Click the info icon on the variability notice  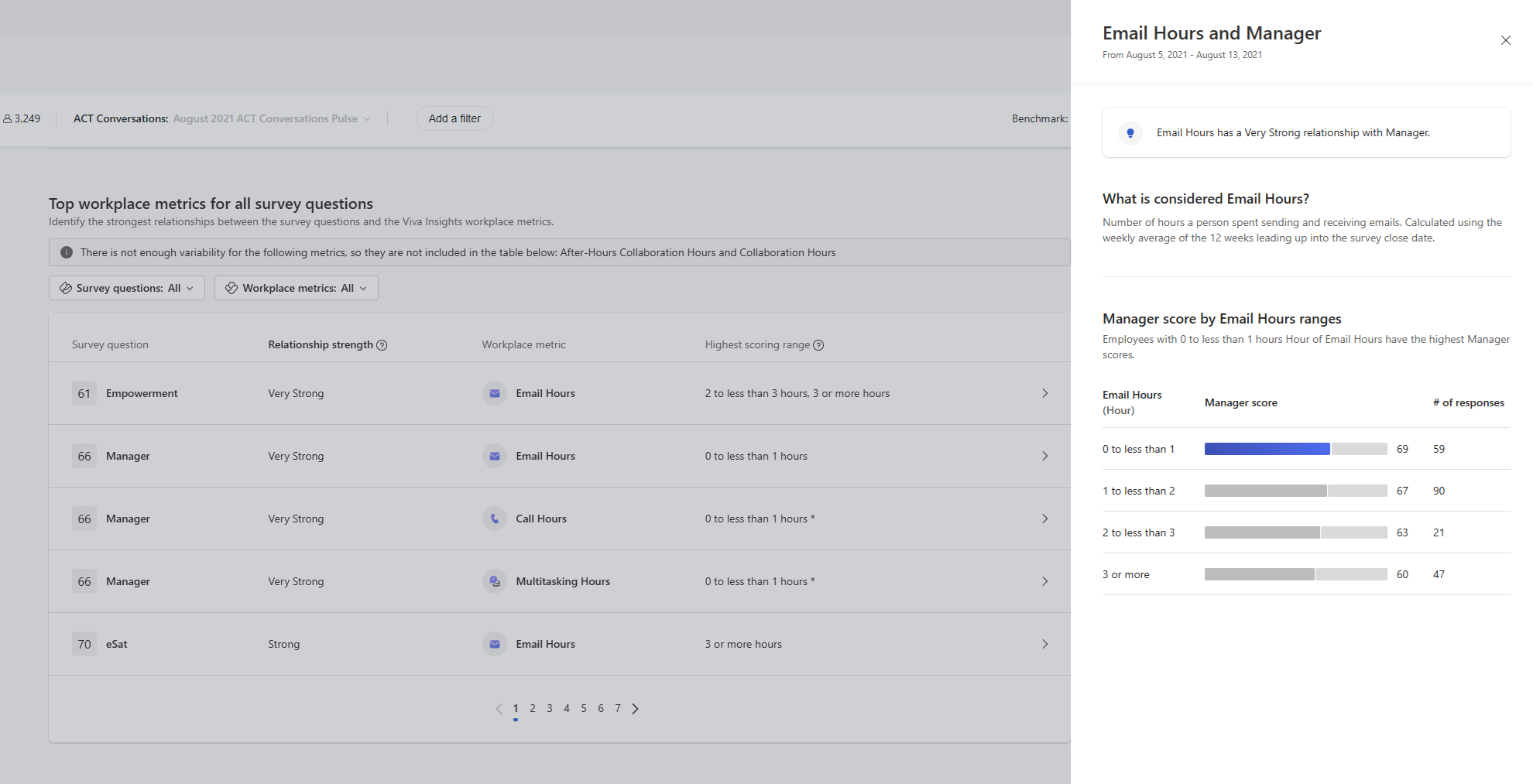point(67,252)
